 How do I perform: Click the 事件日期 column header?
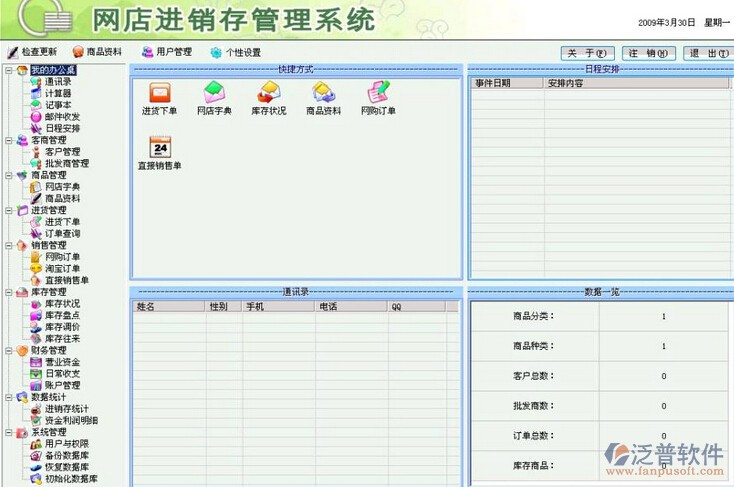(507, 83)
